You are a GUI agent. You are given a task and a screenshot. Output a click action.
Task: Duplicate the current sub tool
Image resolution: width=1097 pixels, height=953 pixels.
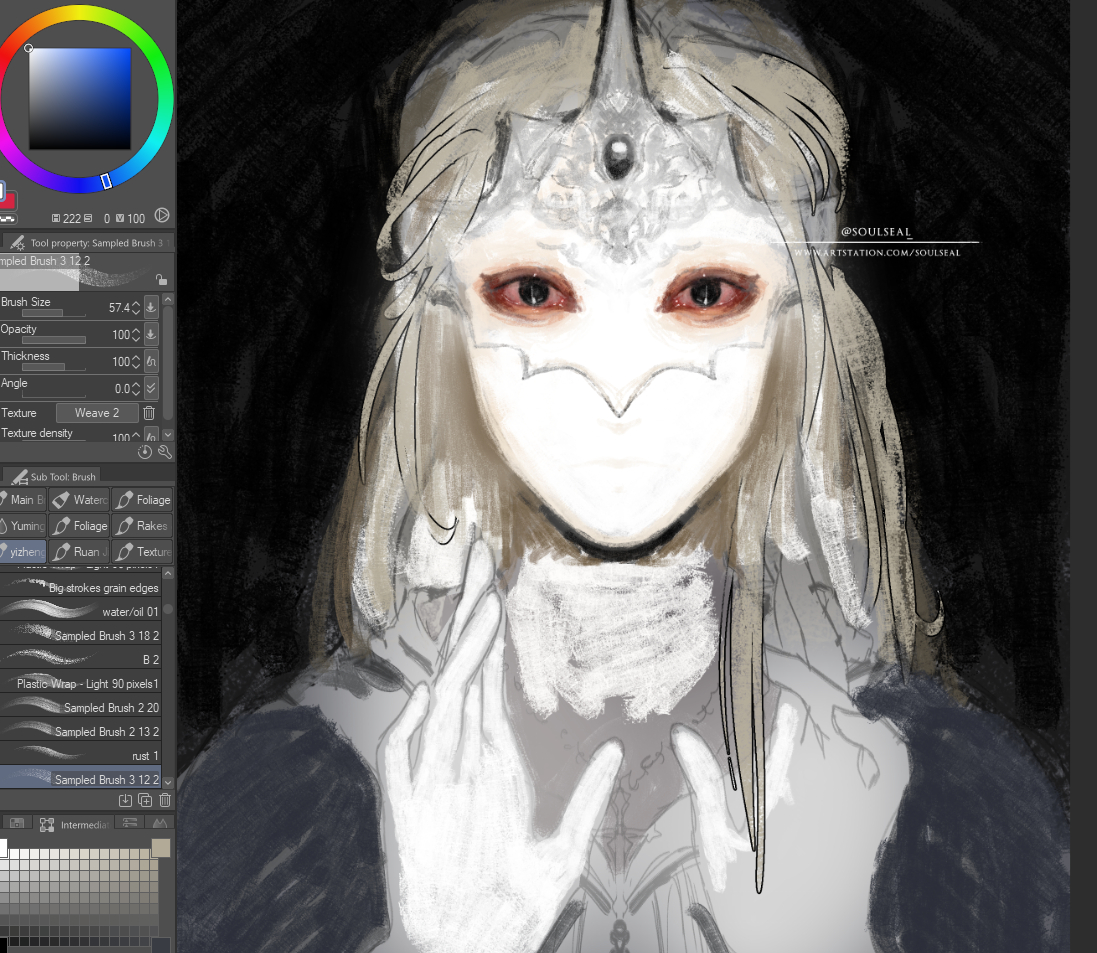145,800
